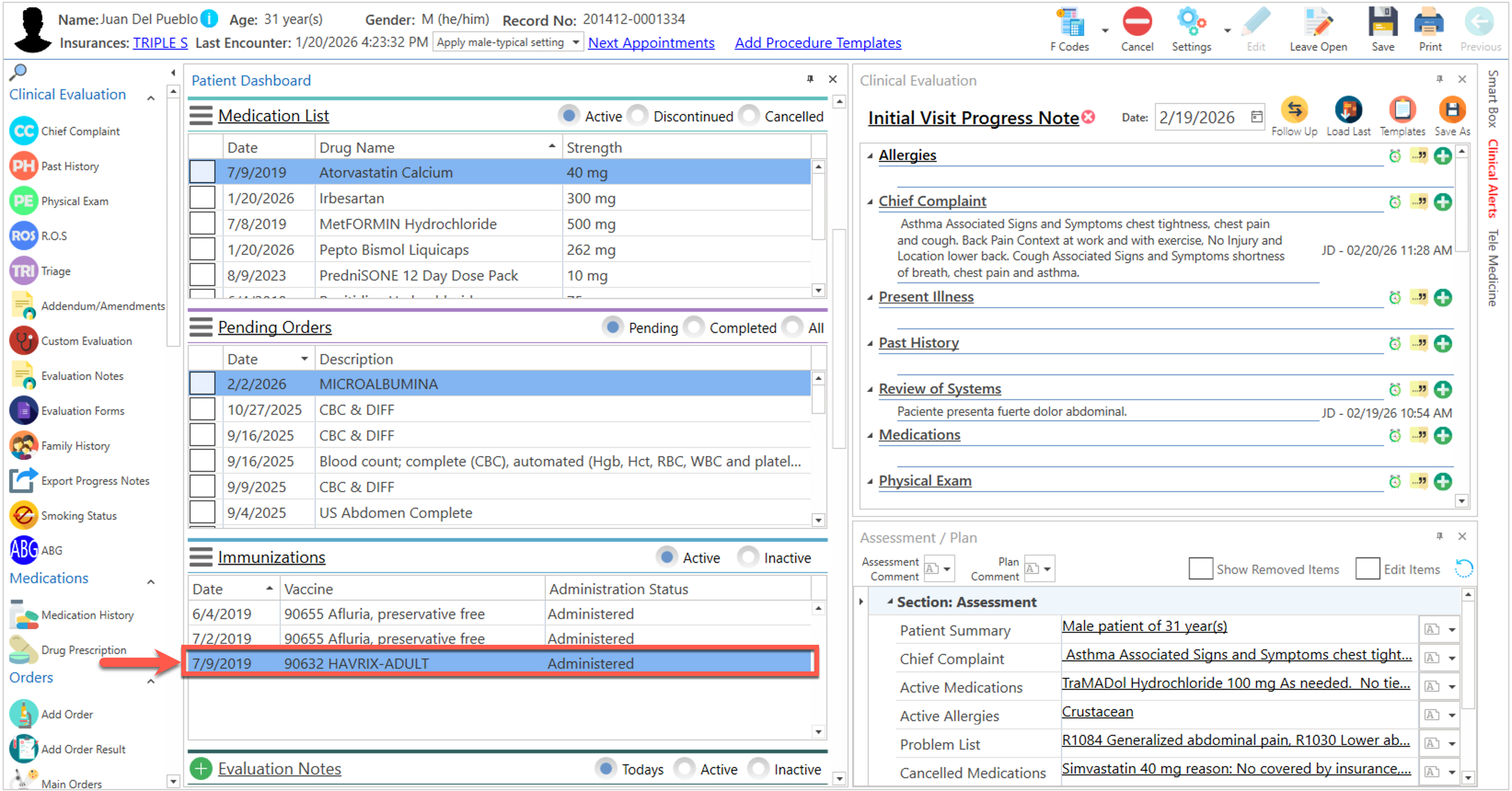1512x791 pixels.
Task: Open the Assessment Comment dropdown
Action: [947, 568]
